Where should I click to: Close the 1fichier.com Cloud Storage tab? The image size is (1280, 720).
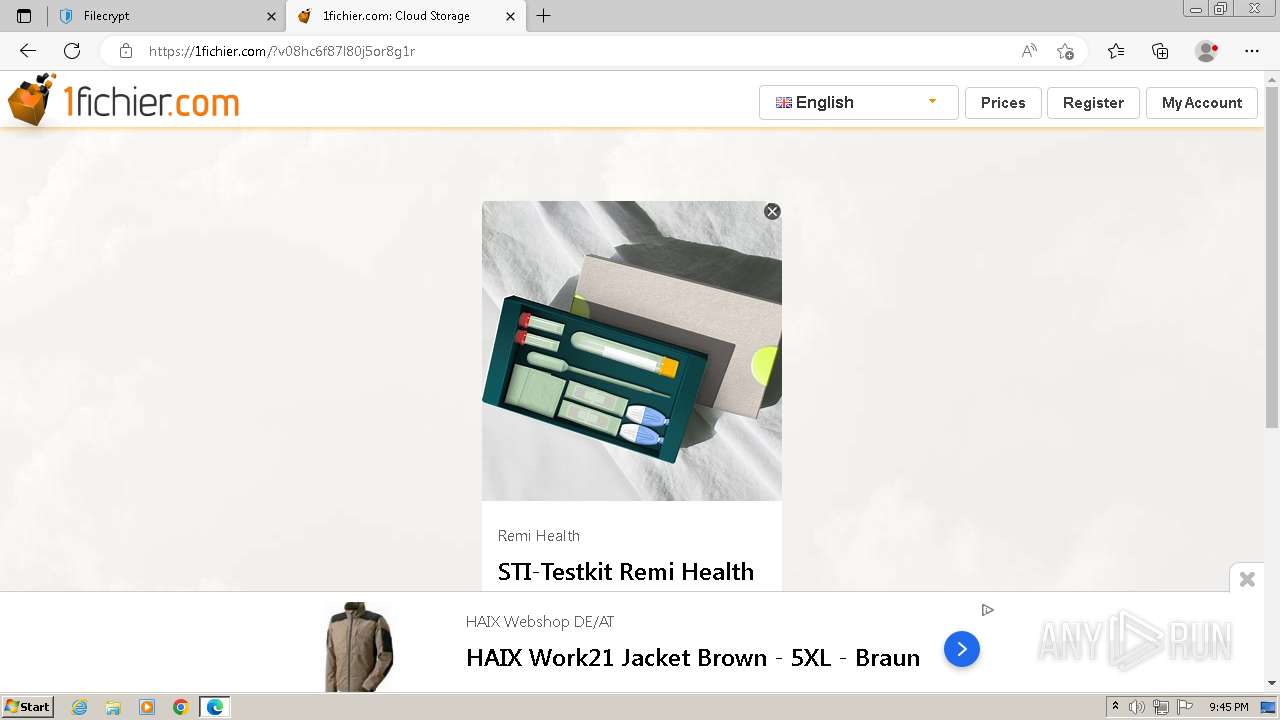(x=511, y=16)
